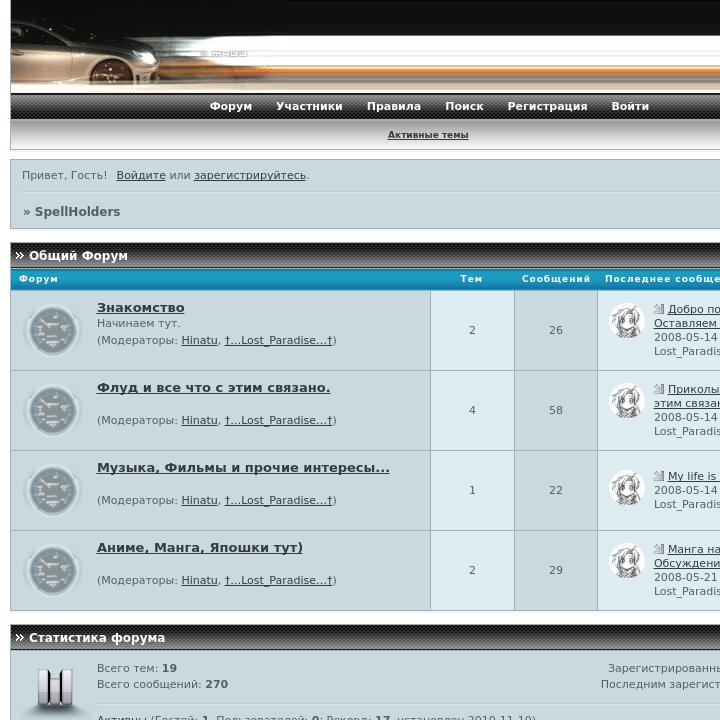The width and height of the screenshot is (720, 720).
Task: Open the Флуд и все что с этим связано forum
Action: pos(214,388)
